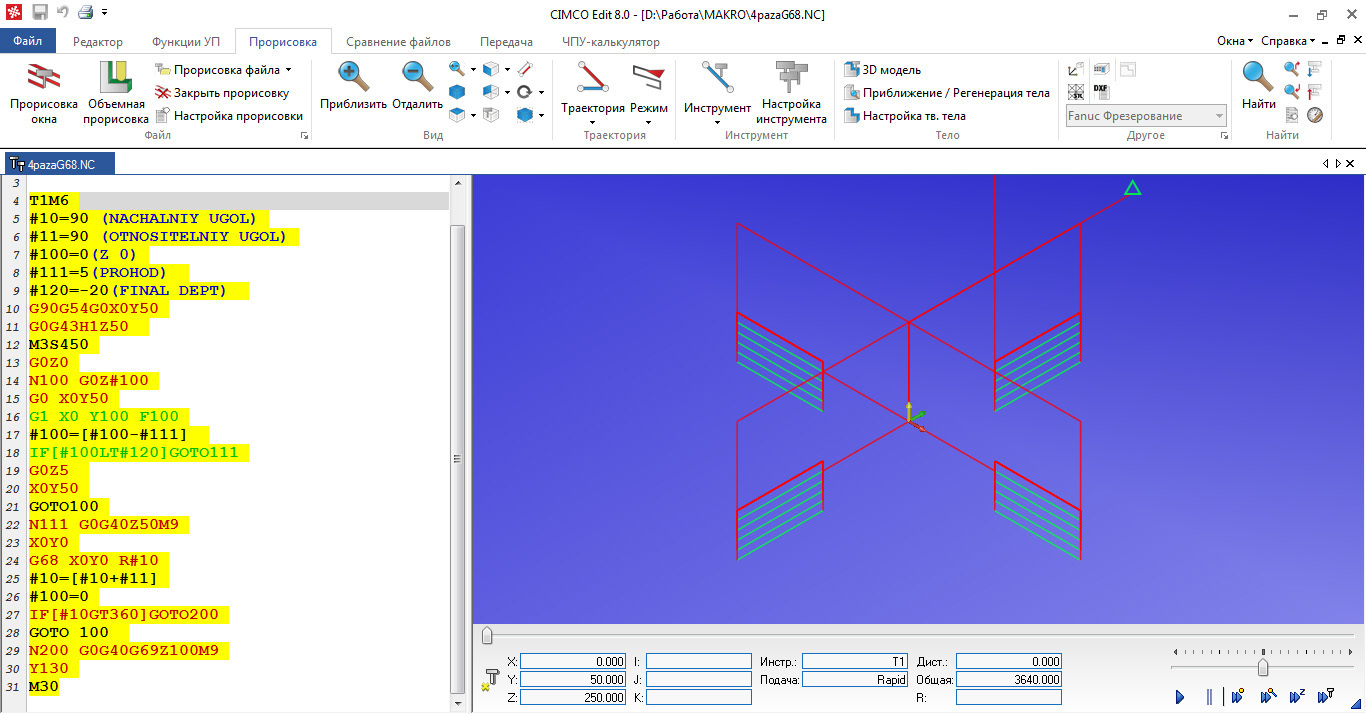This screenshot has height=714, width=1366.
Task: Click the DXF export icon
Action: pyautogui.click(x=1101, y=91)
